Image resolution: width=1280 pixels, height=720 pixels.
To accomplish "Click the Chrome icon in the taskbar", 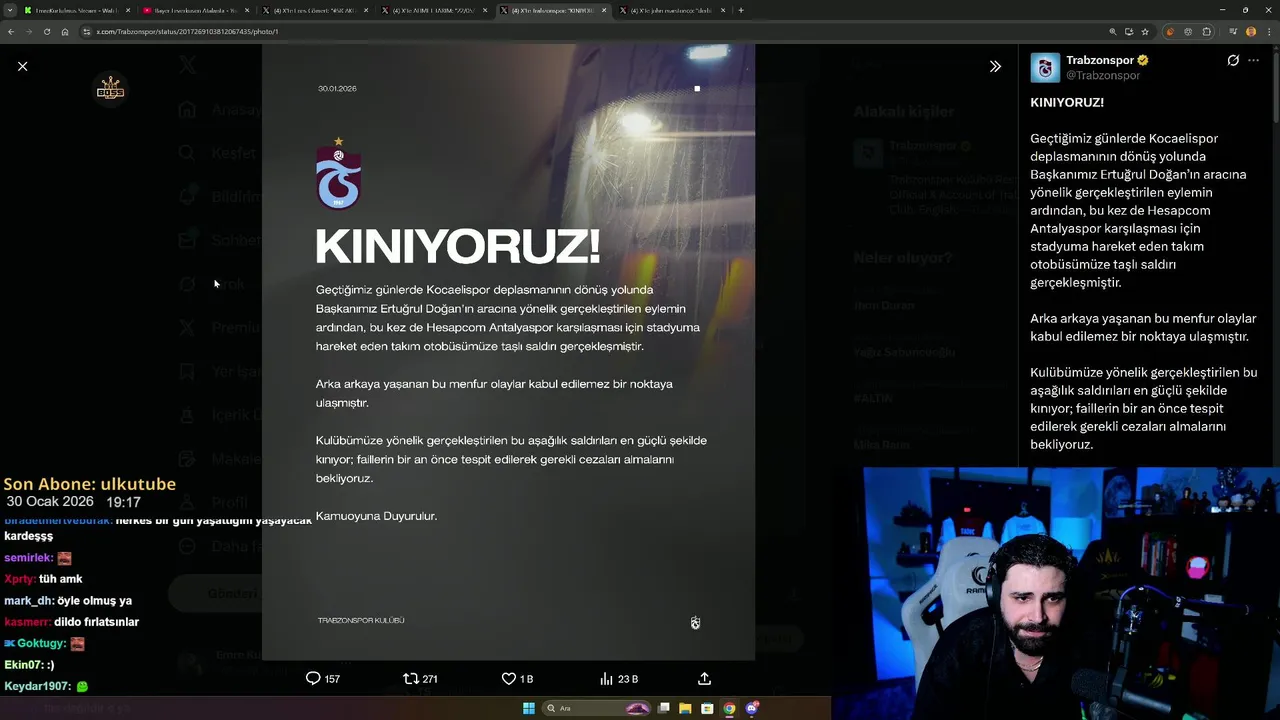I will click(730, 708).
